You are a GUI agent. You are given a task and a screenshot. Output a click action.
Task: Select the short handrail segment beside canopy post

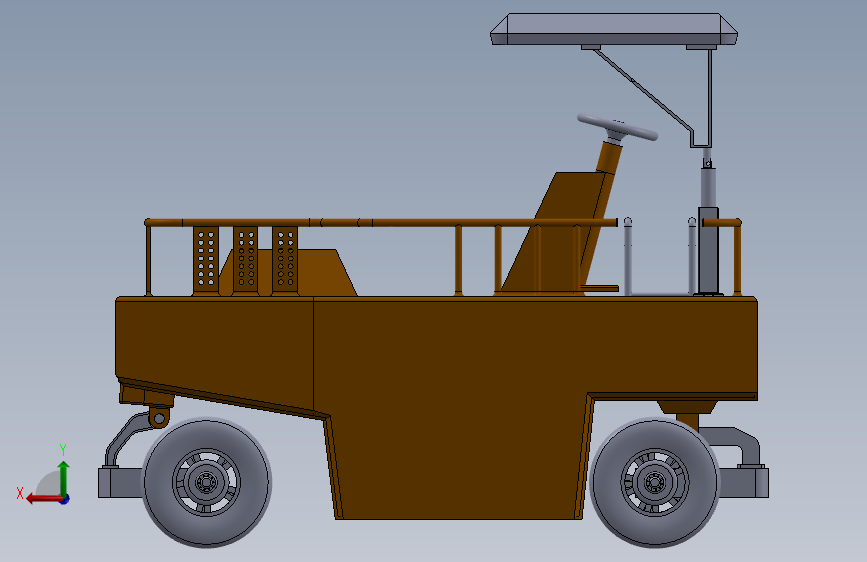click(x=722, y=222)
